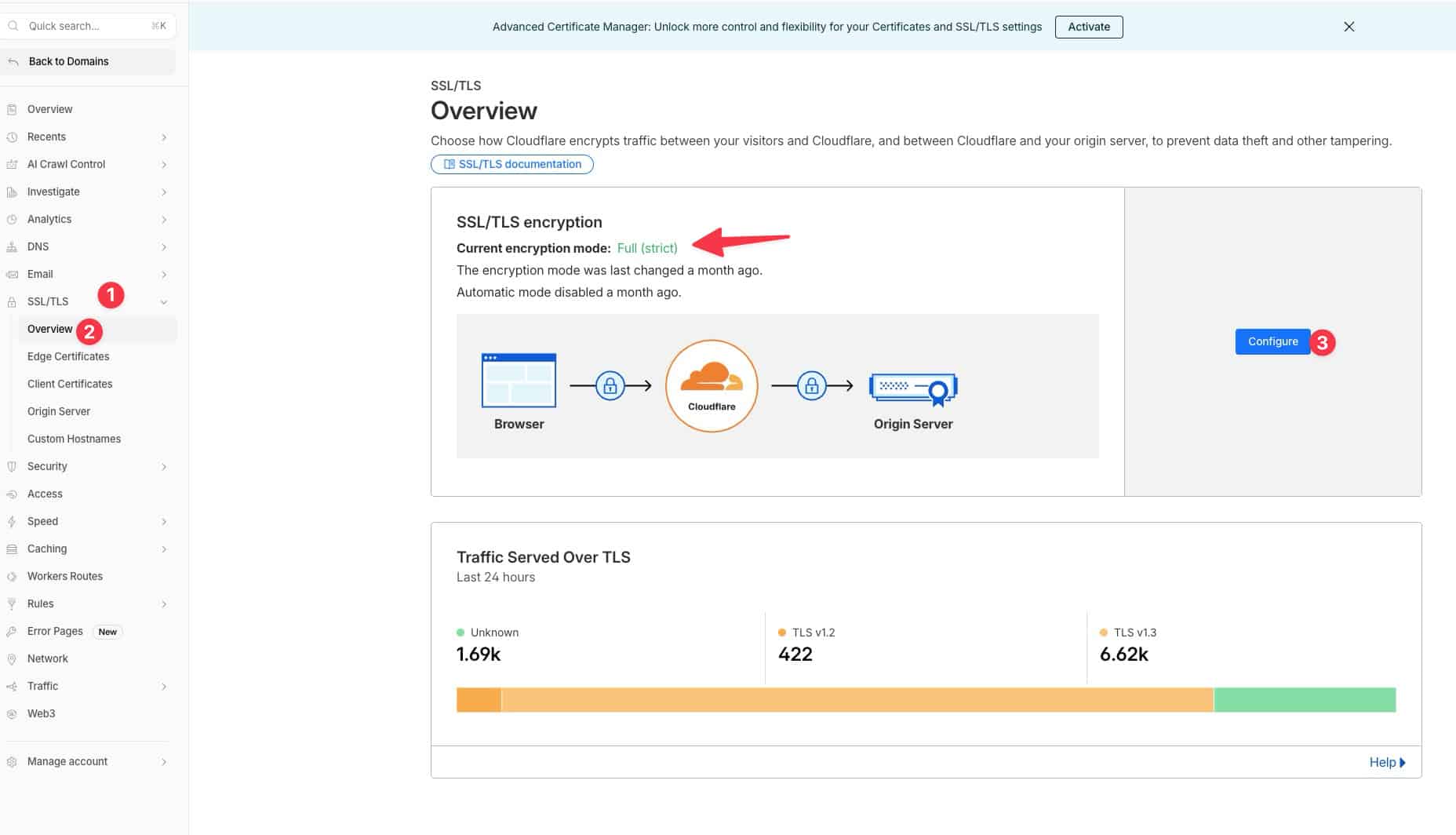Click the Investigate icon in sidebar

click(x=12, y=191)
